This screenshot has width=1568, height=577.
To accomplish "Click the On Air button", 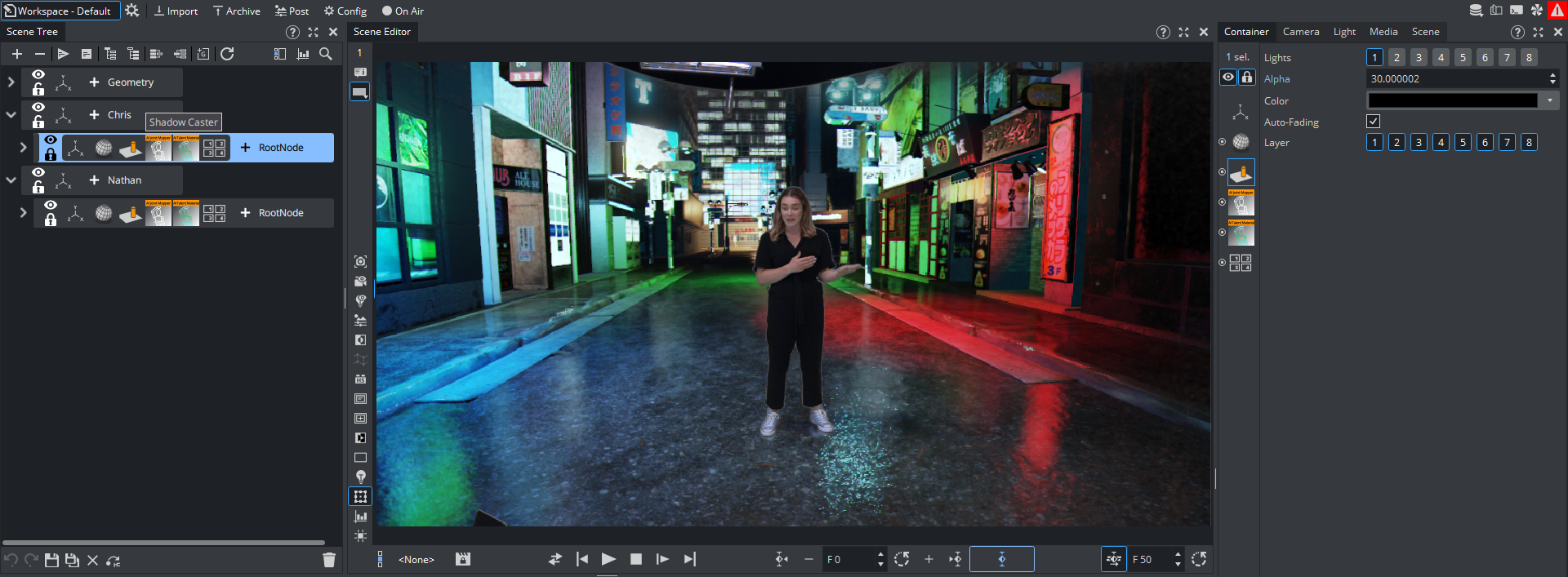I will (403, 11).
